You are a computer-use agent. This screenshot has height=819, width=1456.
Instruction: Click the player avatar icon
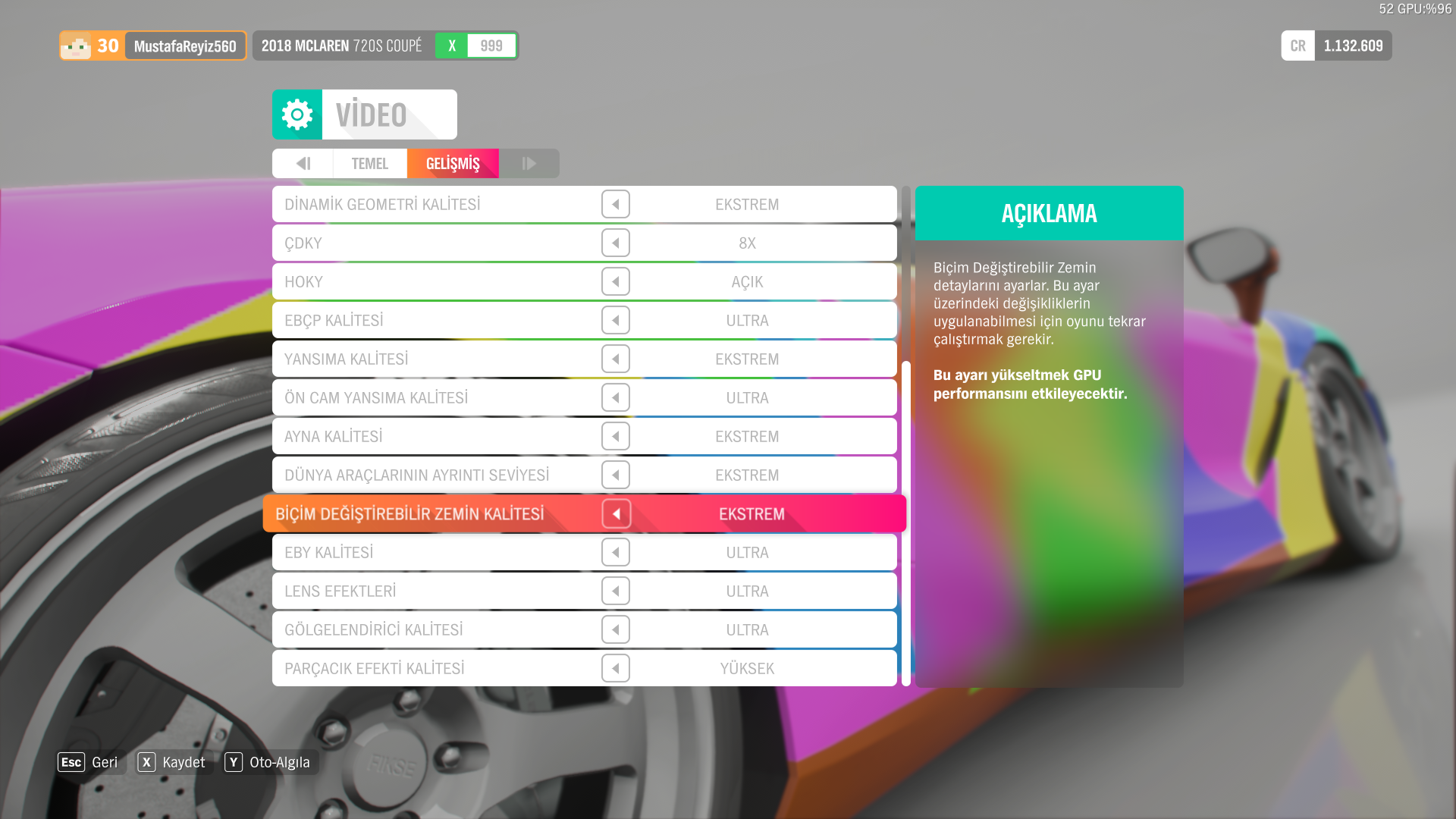click(x=76, y=45)
